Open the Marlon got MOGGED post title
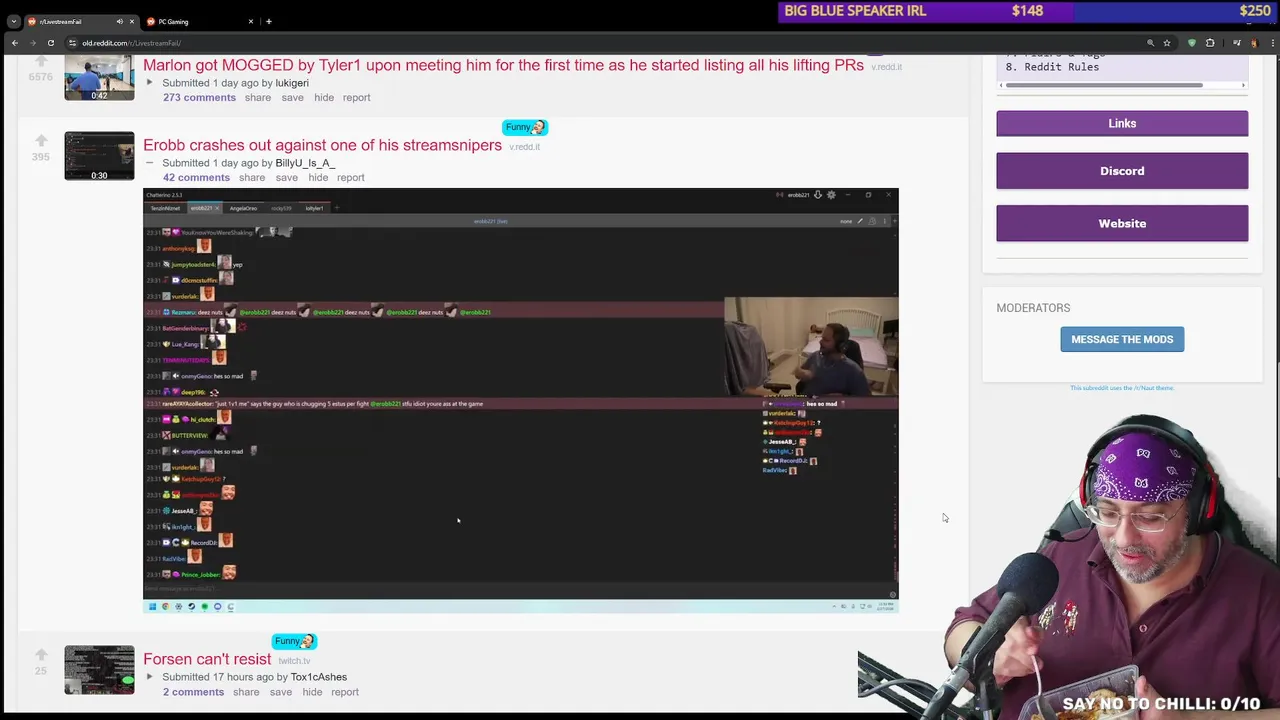Viewport: 1280px width, 720px height. click(503, 65)
